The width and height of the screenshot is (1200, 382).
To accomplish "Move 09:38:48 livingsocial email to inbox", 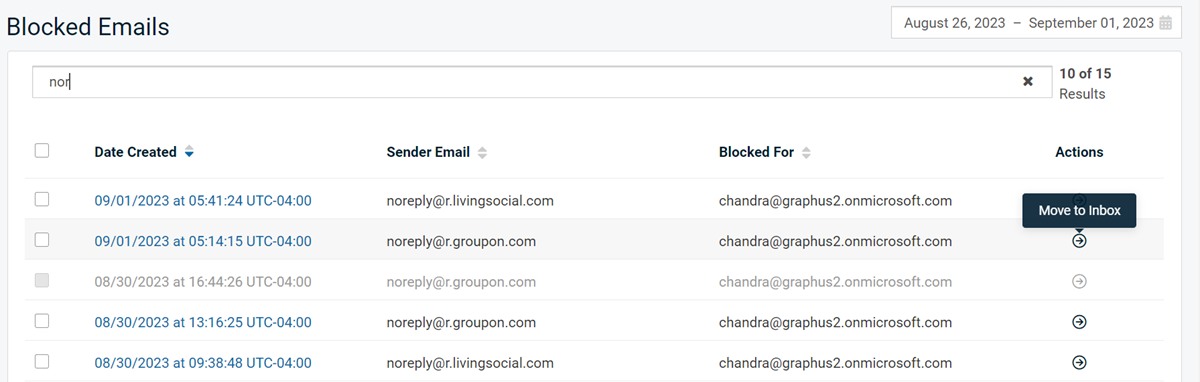I will tap(1079, 362).
